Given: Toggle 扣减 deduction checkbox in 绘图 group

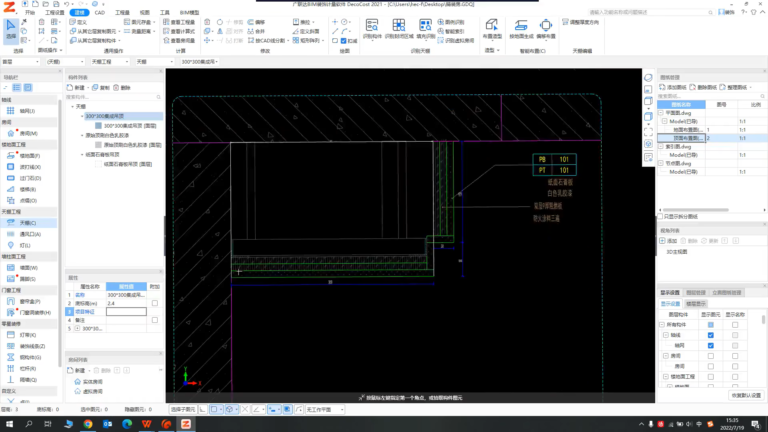Looking at the screenshot, I should pyautogui.click(x=343, y=41).
